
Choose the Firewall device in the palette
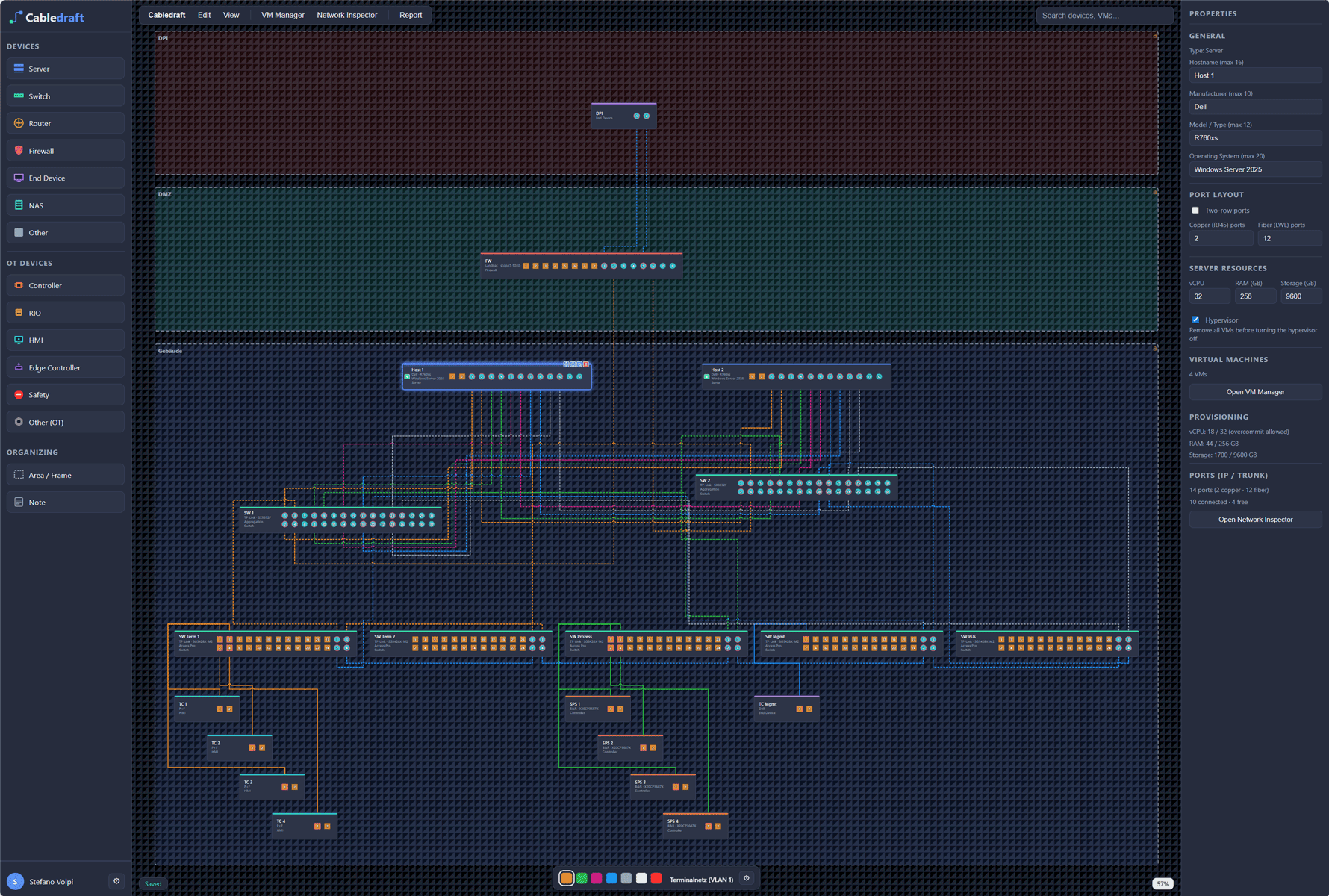point(66,151)
